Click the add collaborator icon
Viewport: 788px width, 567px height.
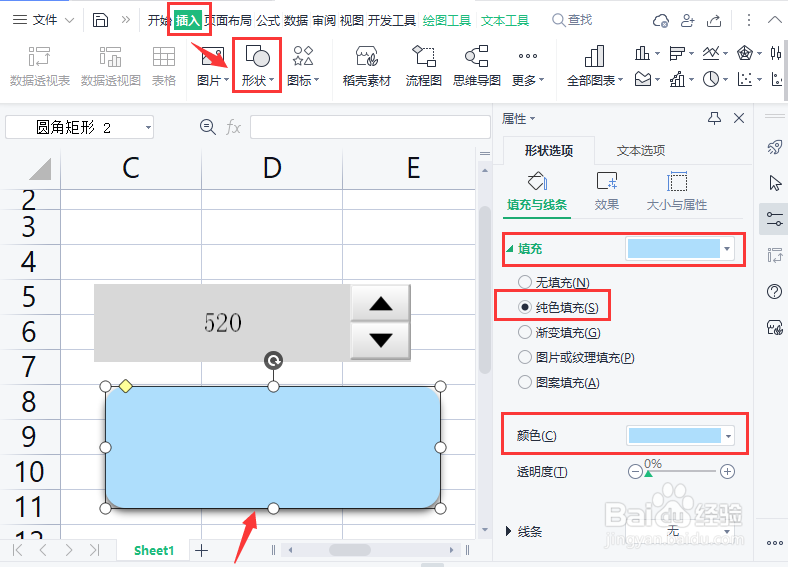point(687,21)
